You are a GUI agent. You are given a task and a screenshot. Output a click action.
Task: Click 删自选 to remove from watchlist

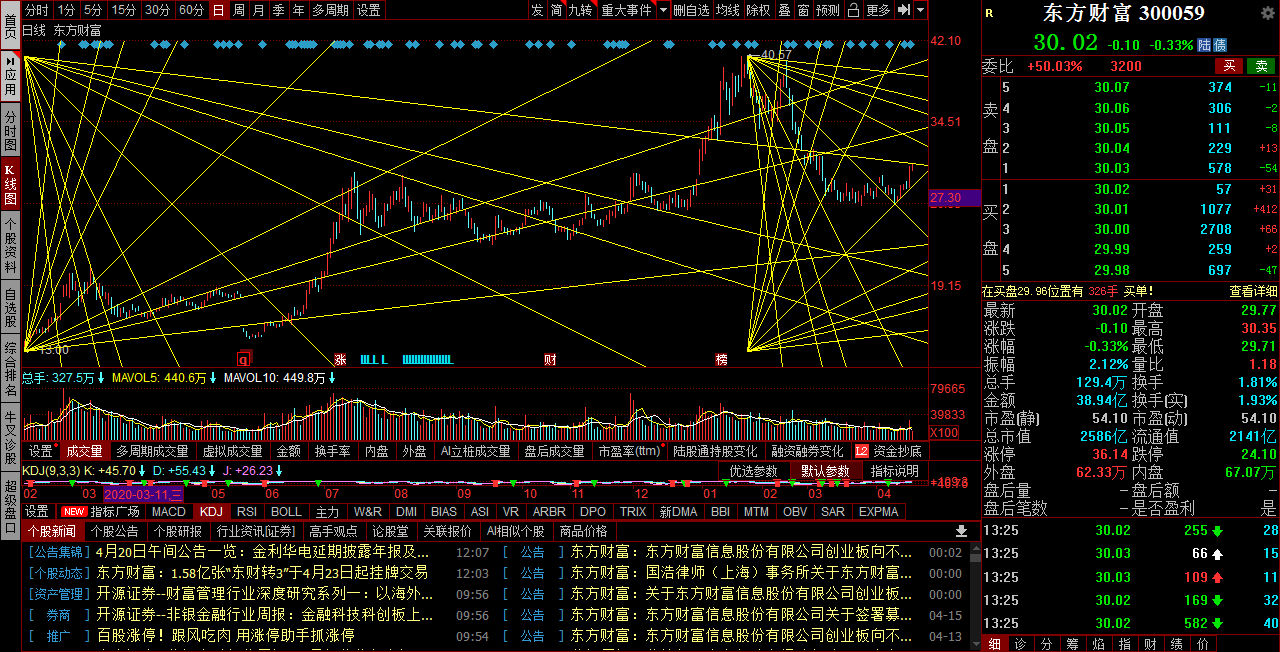pos(691,10)
